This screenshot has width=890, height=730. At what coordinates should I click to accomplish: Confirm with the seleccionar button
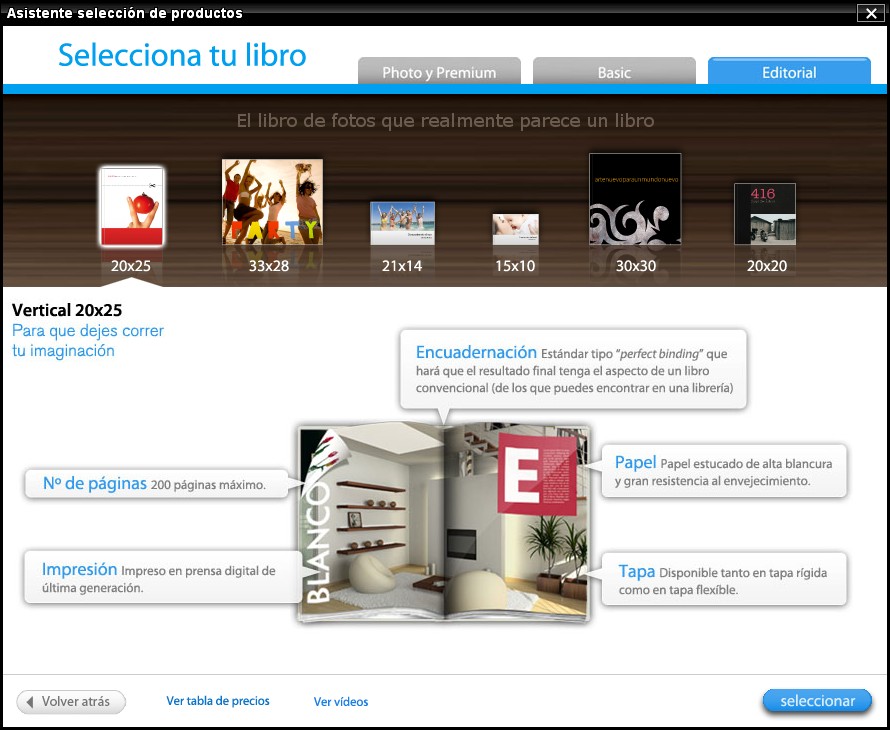[817, 701]
